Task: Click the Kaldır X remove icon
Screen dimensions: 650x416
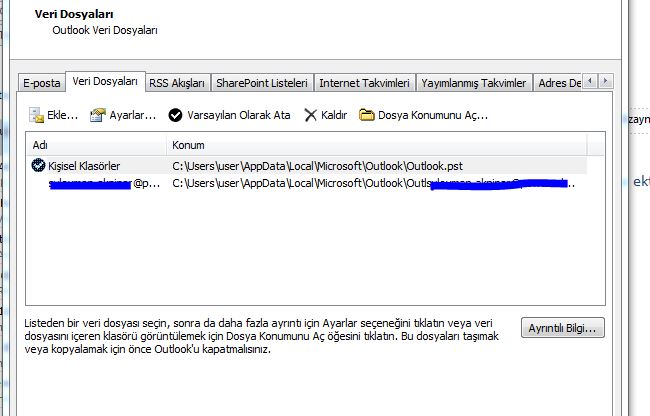Action: pos(310,115)
